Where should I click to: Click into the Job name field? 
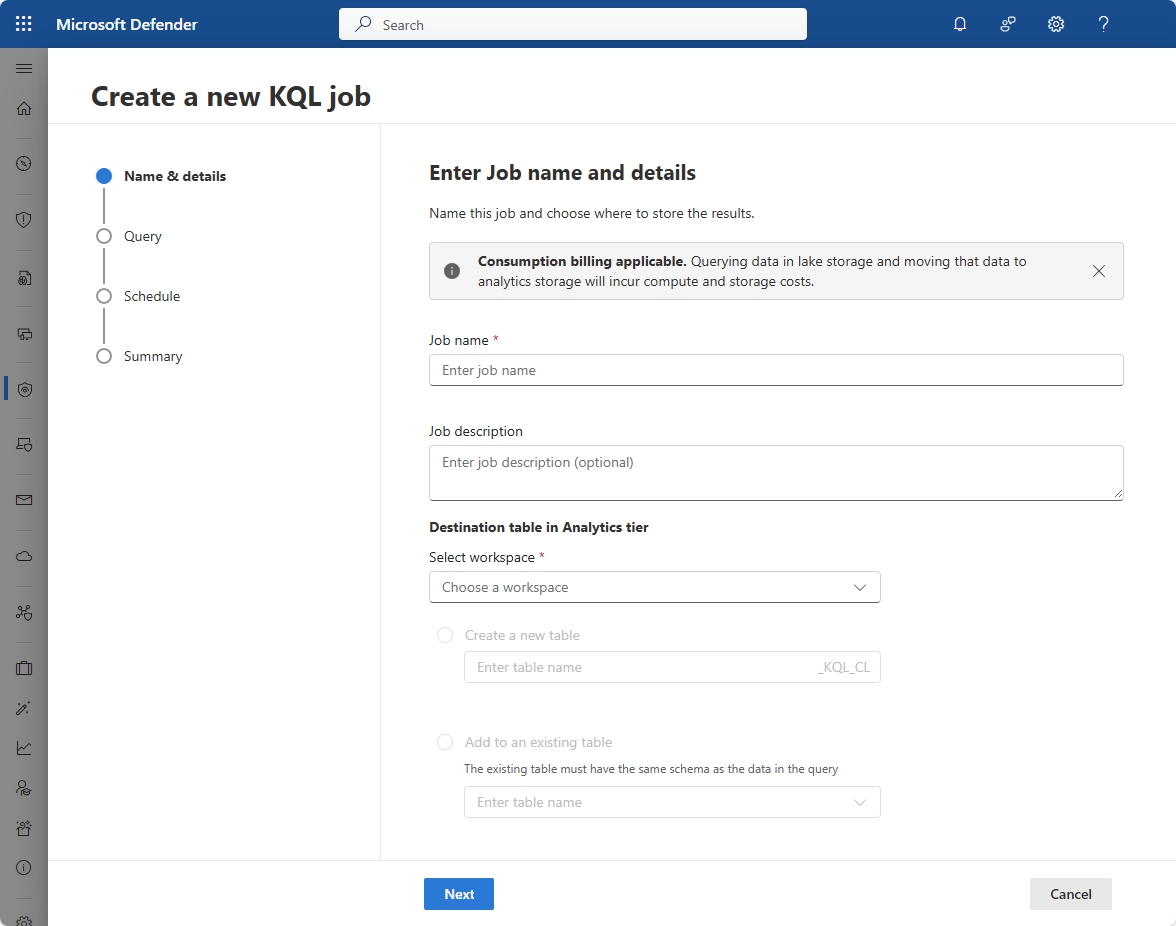coord(775,370)
